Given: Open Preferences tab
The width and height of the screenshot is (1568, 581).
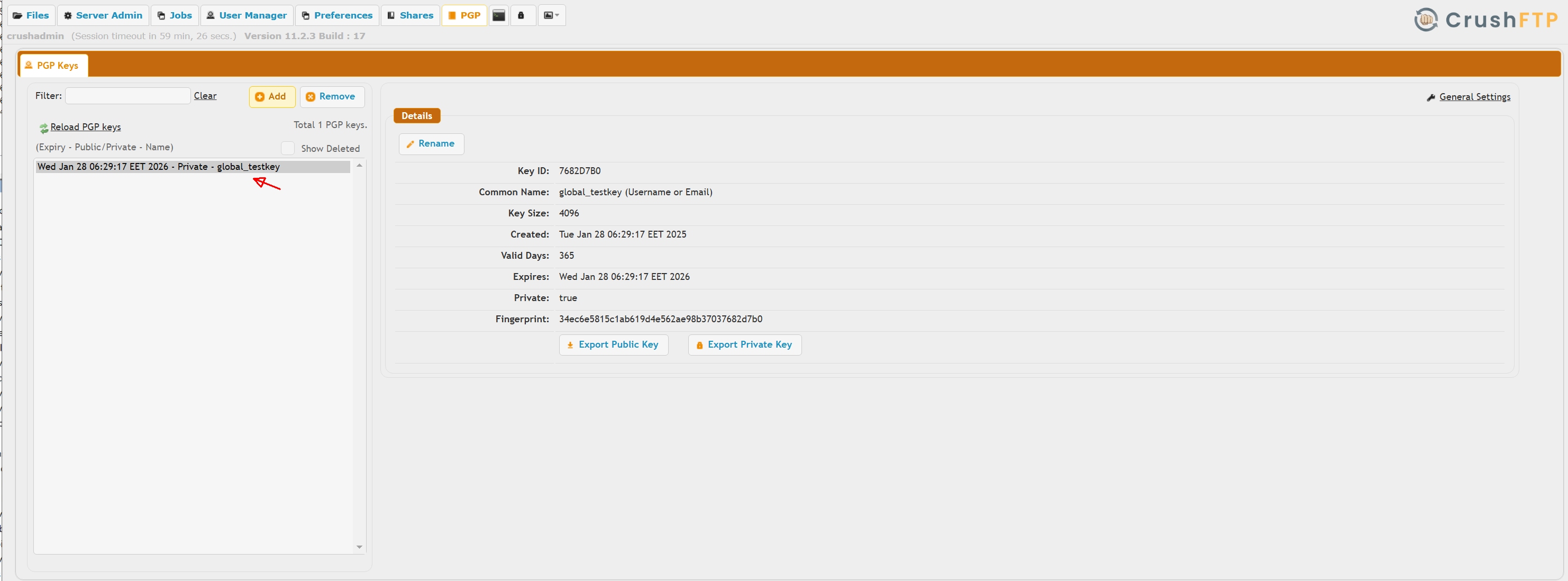Looking at the screenshot, I should 337,15.
